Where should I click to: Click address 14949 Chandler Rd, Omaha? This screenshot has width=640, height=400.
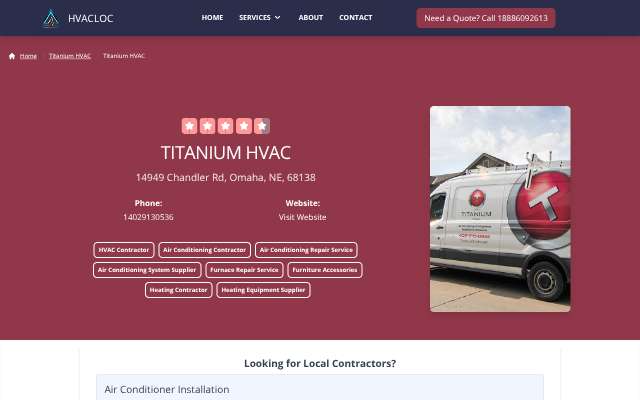pos(226,178)
